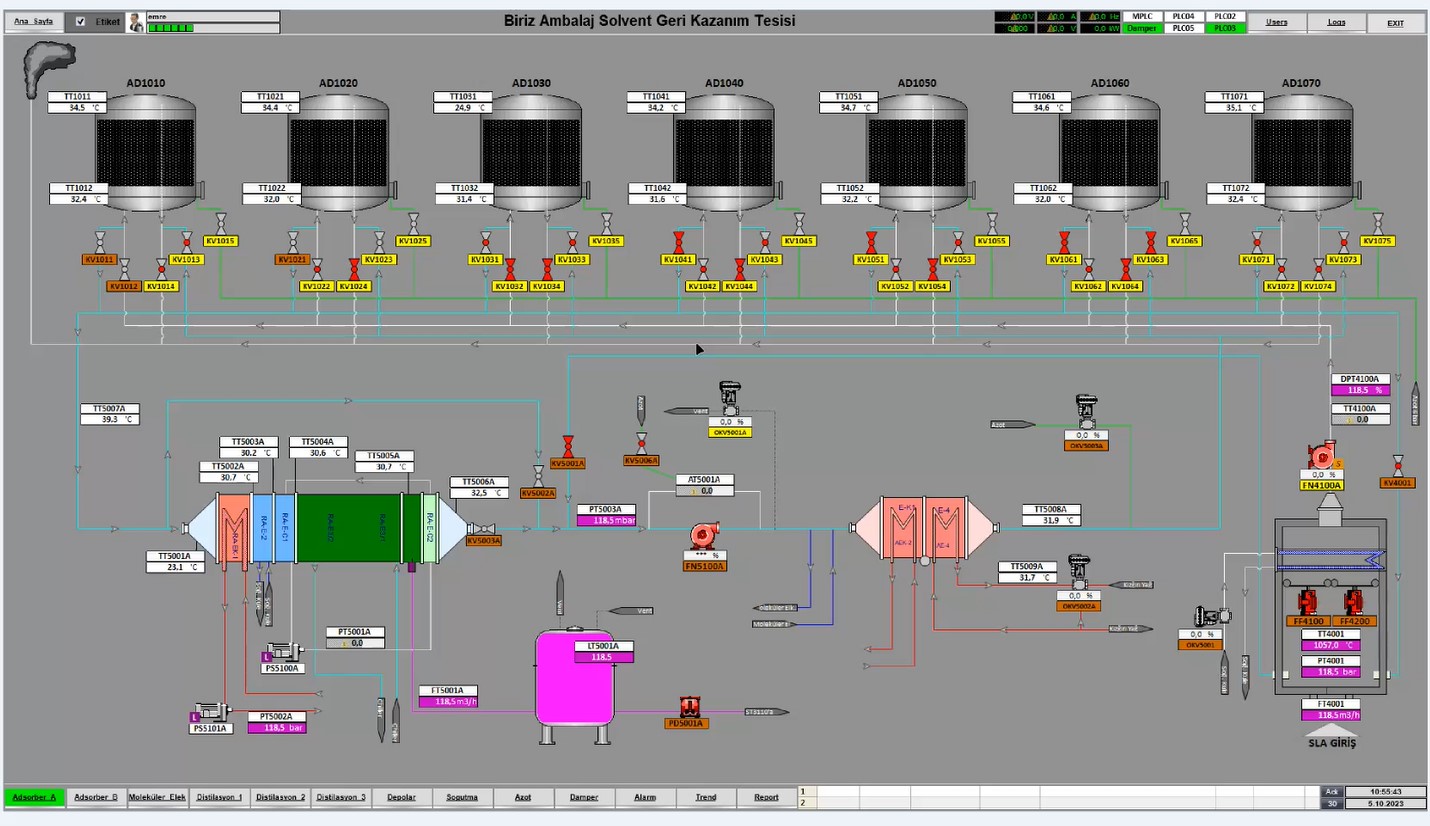Toggle the Etiket checkbox
1430x826 pixels.
pyautogui.click(x=81, y=21)
